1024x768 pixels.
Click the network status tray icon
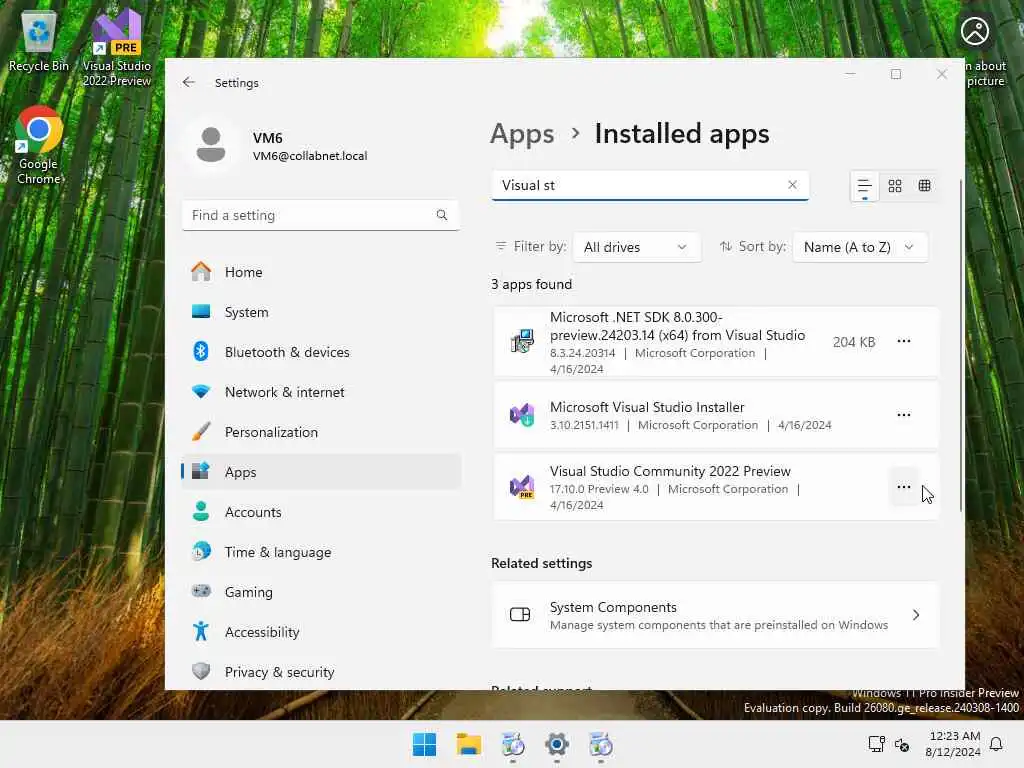pos(876,744)
